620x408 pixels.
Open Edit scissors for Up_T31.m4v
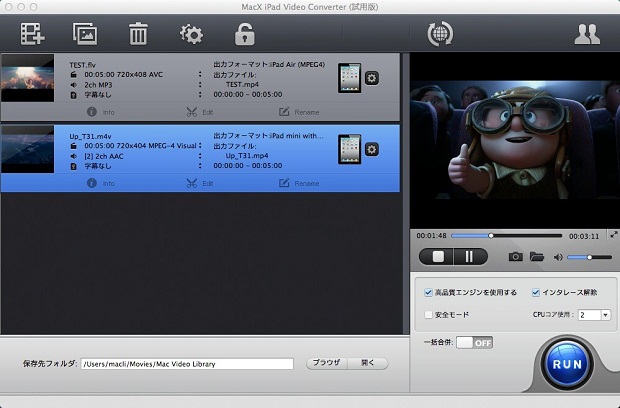[x=200, y=183]
